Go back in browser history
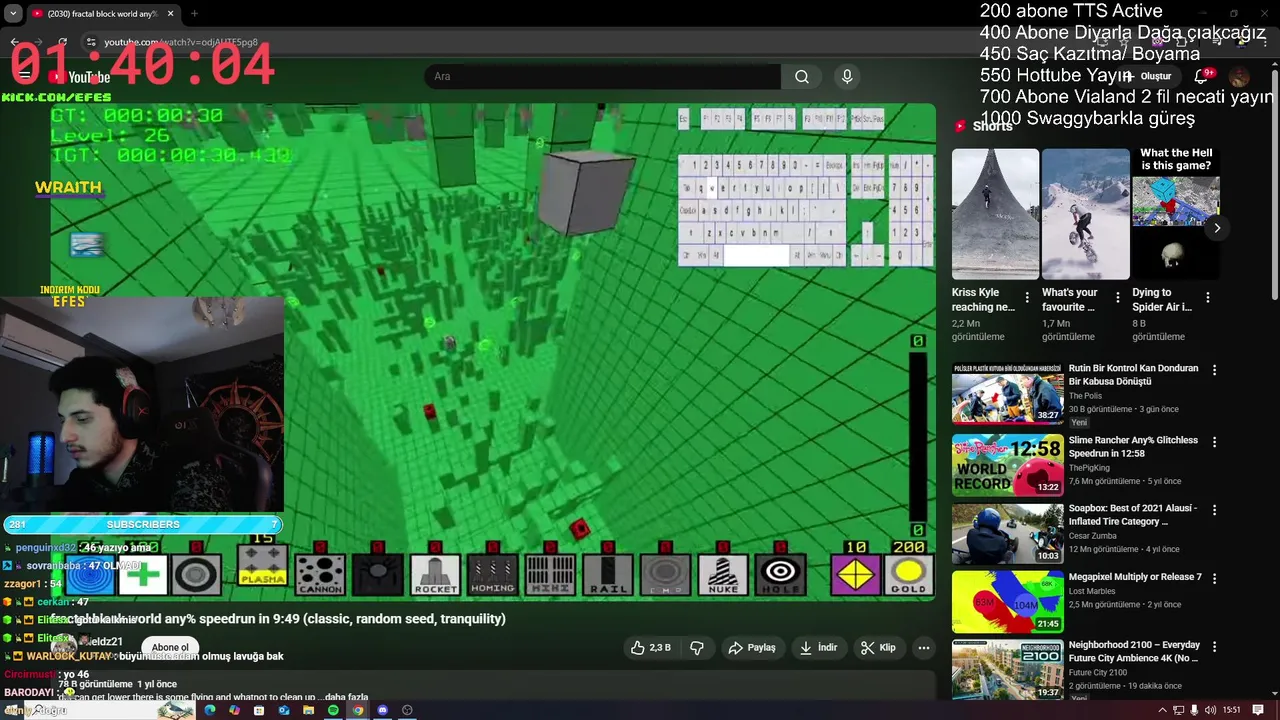 pos(15,42)
